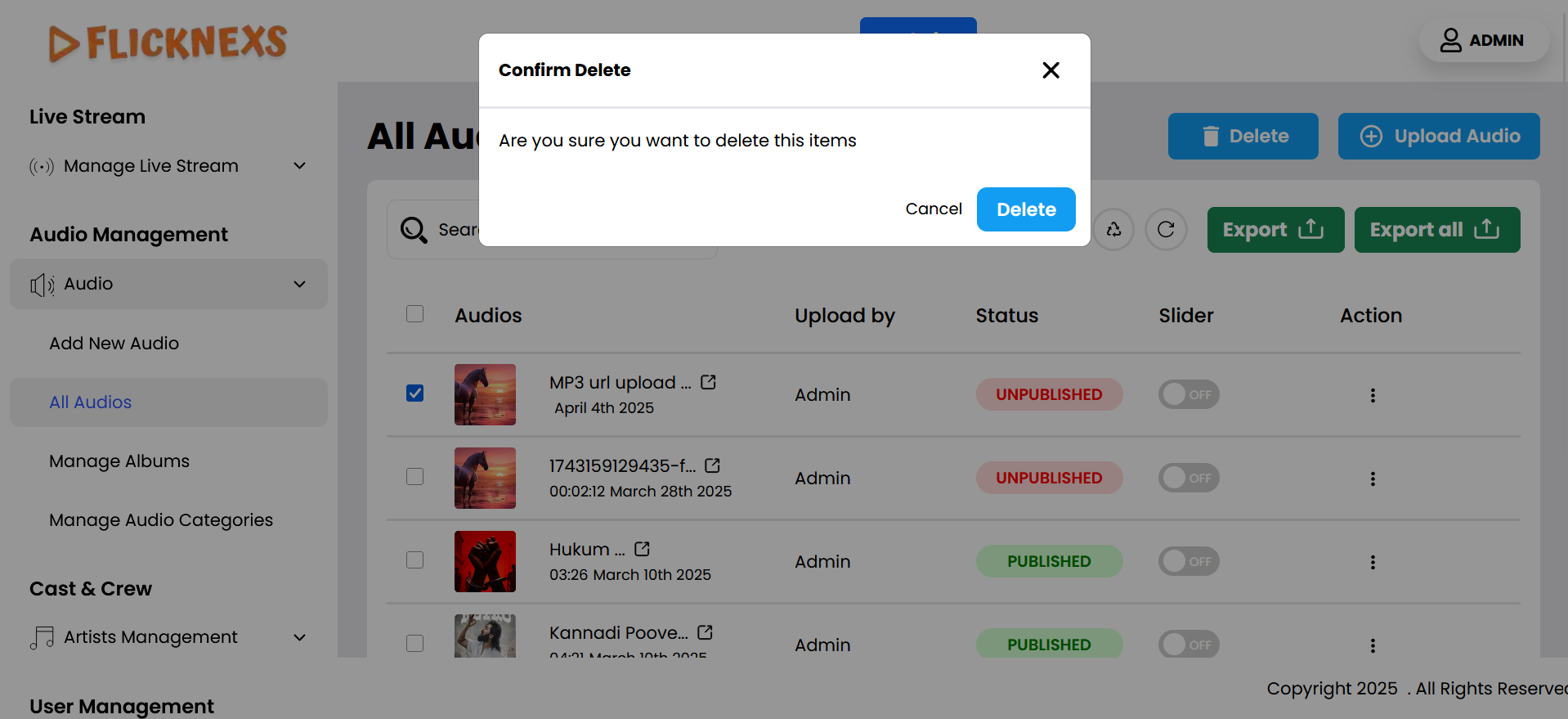This screenshot has height=719, width=1568.
Task: Open external link icon for Kannadi Poove audio
Action: (705, 632)
